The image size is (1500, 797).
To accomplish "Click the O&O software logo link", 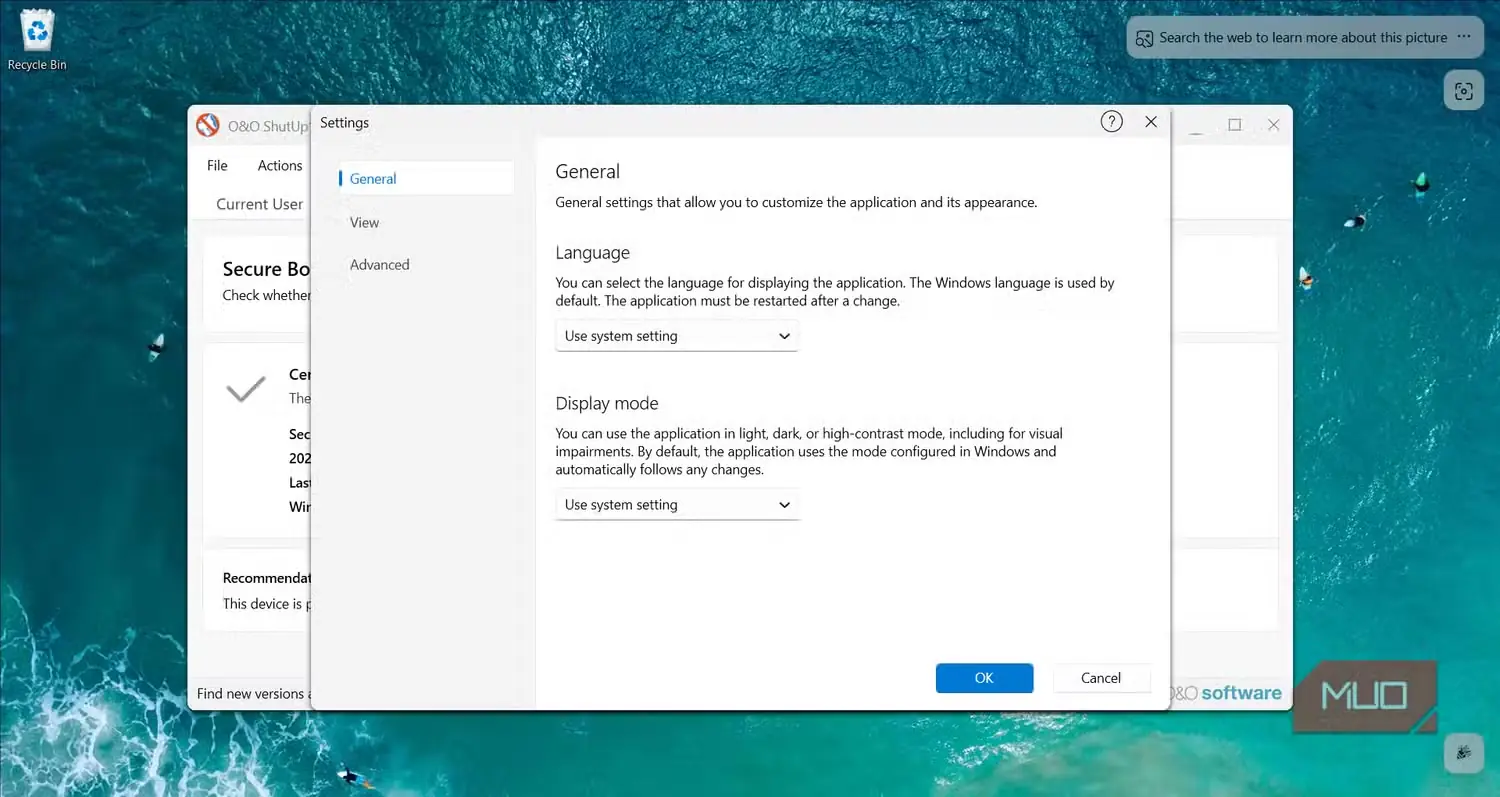I will pos(1225,693).
